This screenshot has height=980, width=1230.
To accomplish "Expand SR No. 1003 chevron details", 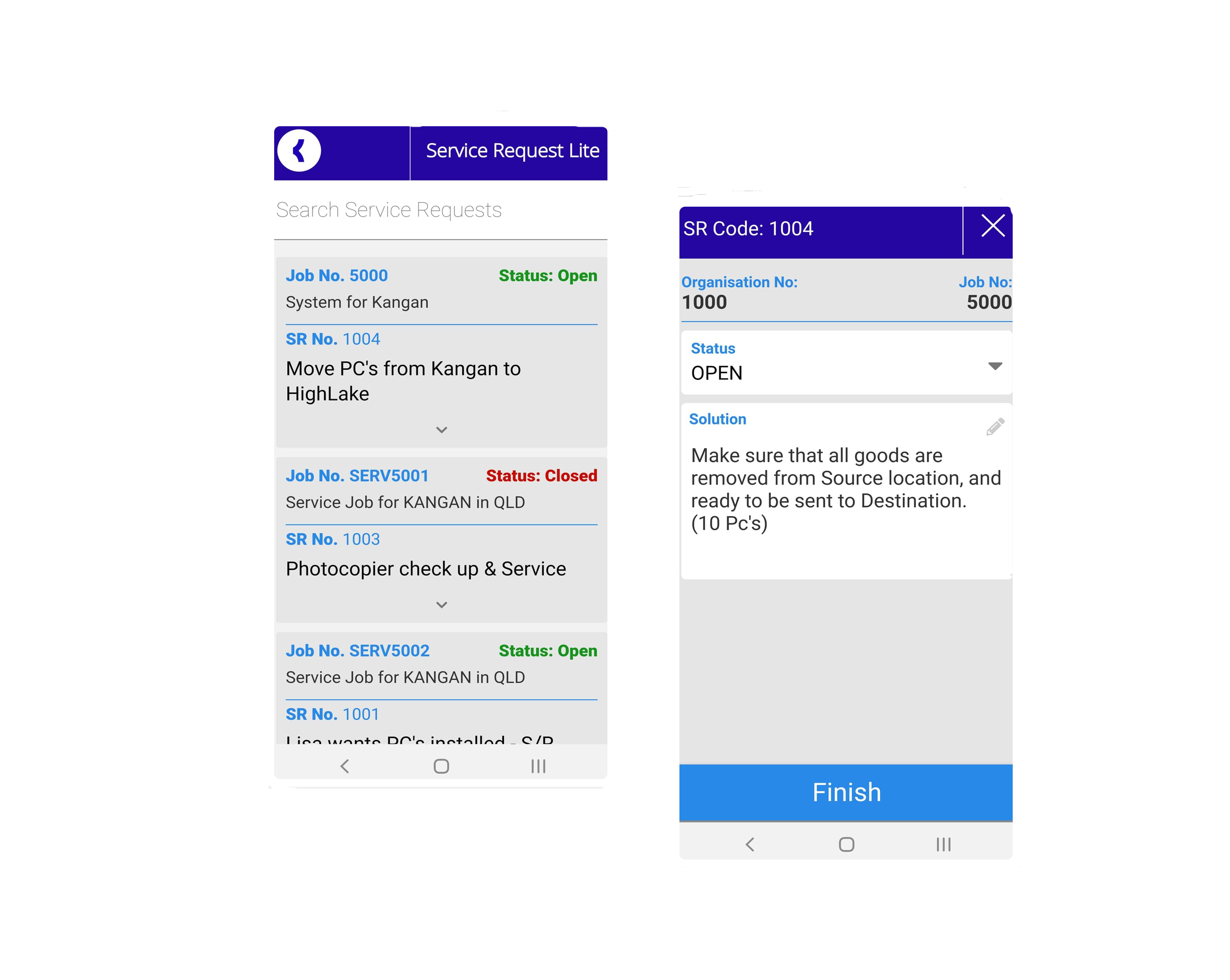I will click(x=440, y=605).
